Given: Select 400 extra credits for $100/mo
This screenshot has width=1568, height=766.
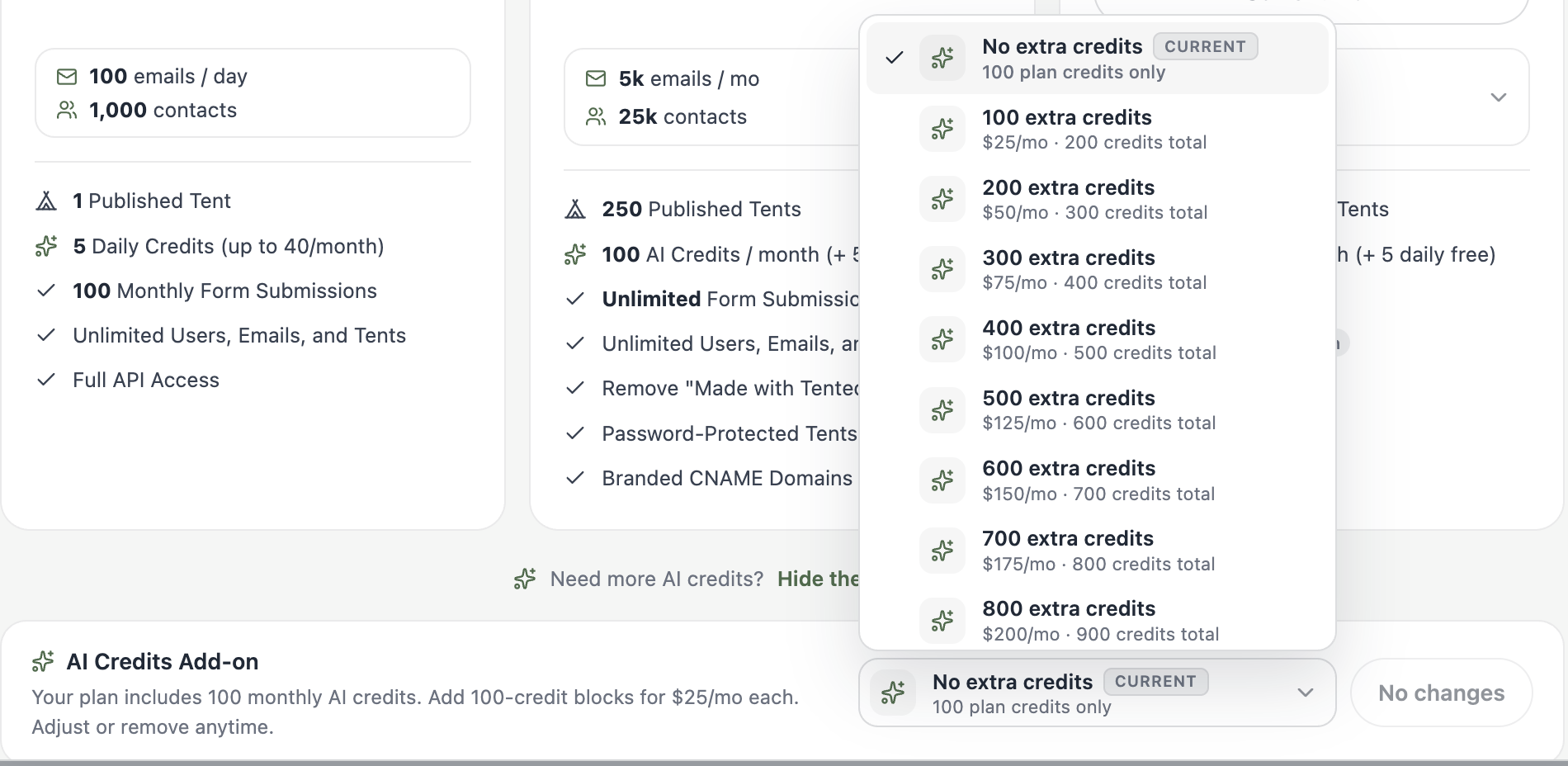Looking at the screenshot, I should 1097,339.
